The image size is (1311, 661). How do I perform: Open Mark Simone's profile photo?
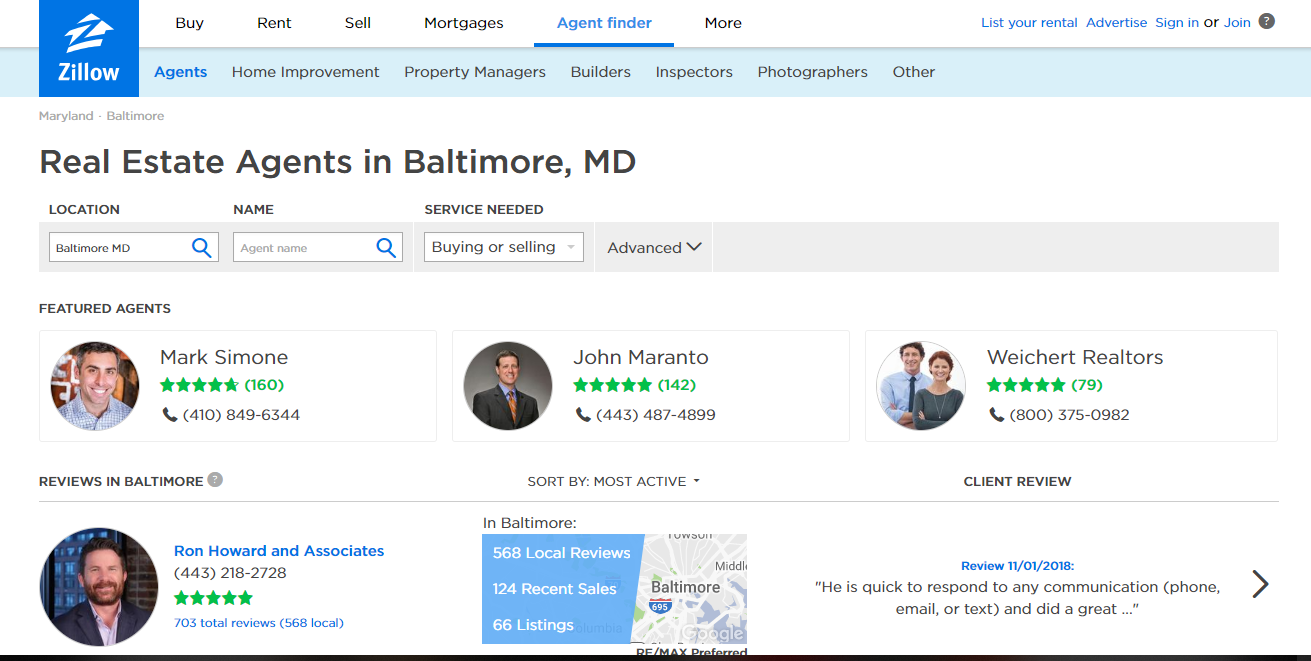[x=95, y=386]
